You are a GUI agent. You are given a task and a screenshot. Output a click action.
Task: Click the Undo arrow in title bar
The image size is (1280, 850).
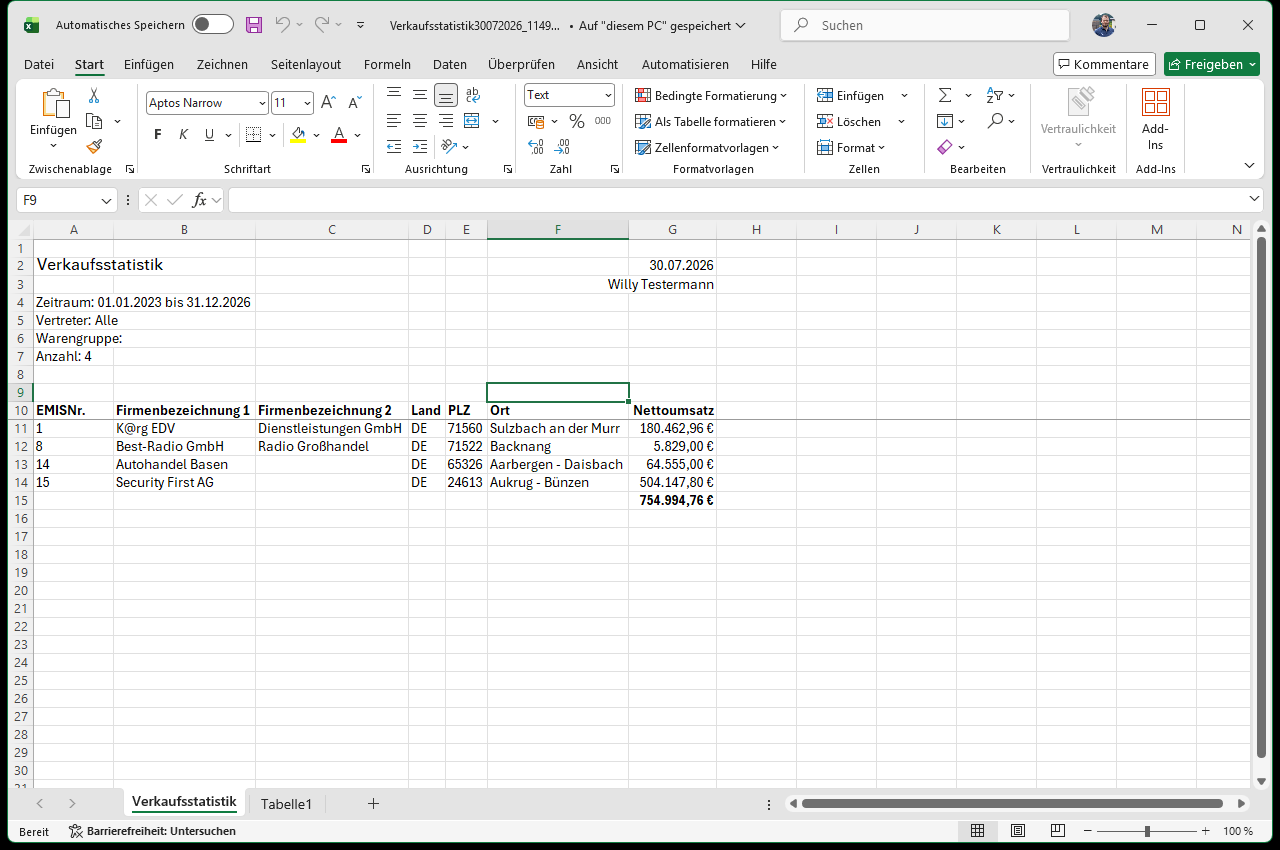pos(283,25)
